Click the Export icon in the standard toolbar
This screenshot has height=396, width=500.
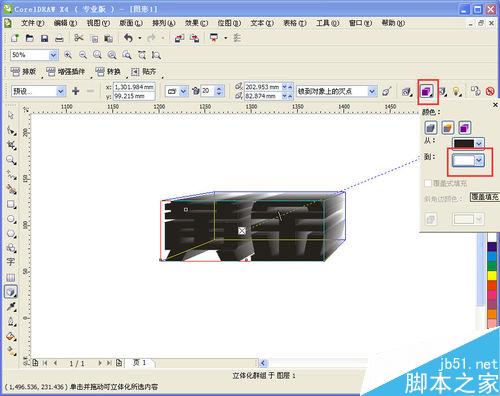point(194,38)
